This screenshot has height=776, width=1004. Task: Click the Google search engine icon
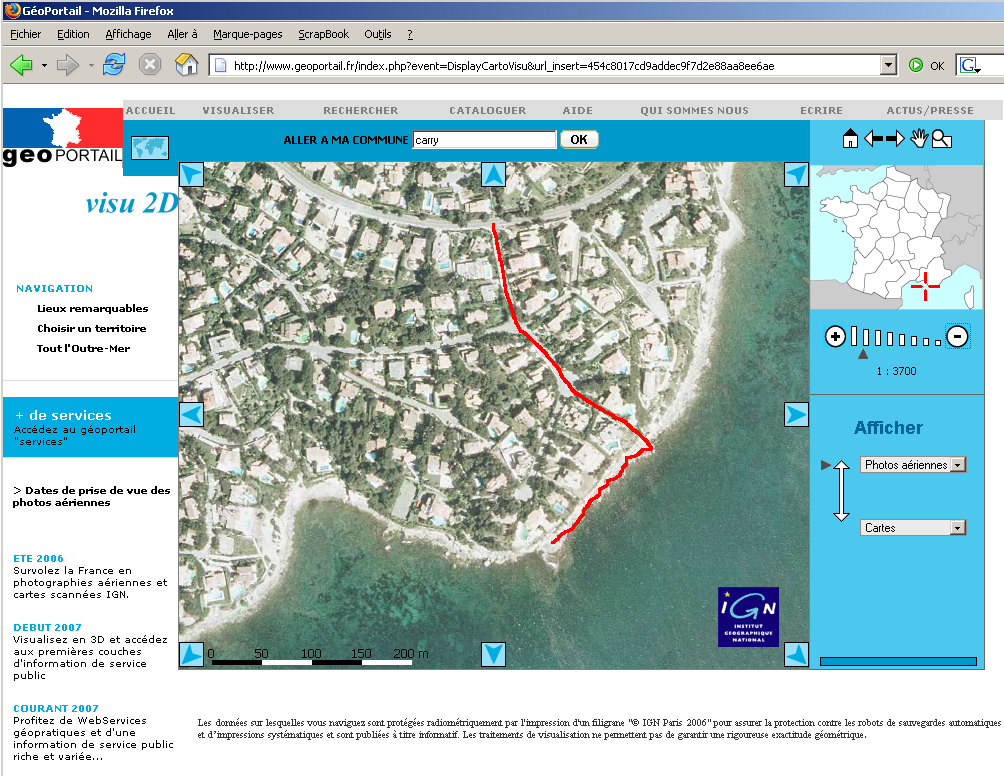tap(969, 65)
